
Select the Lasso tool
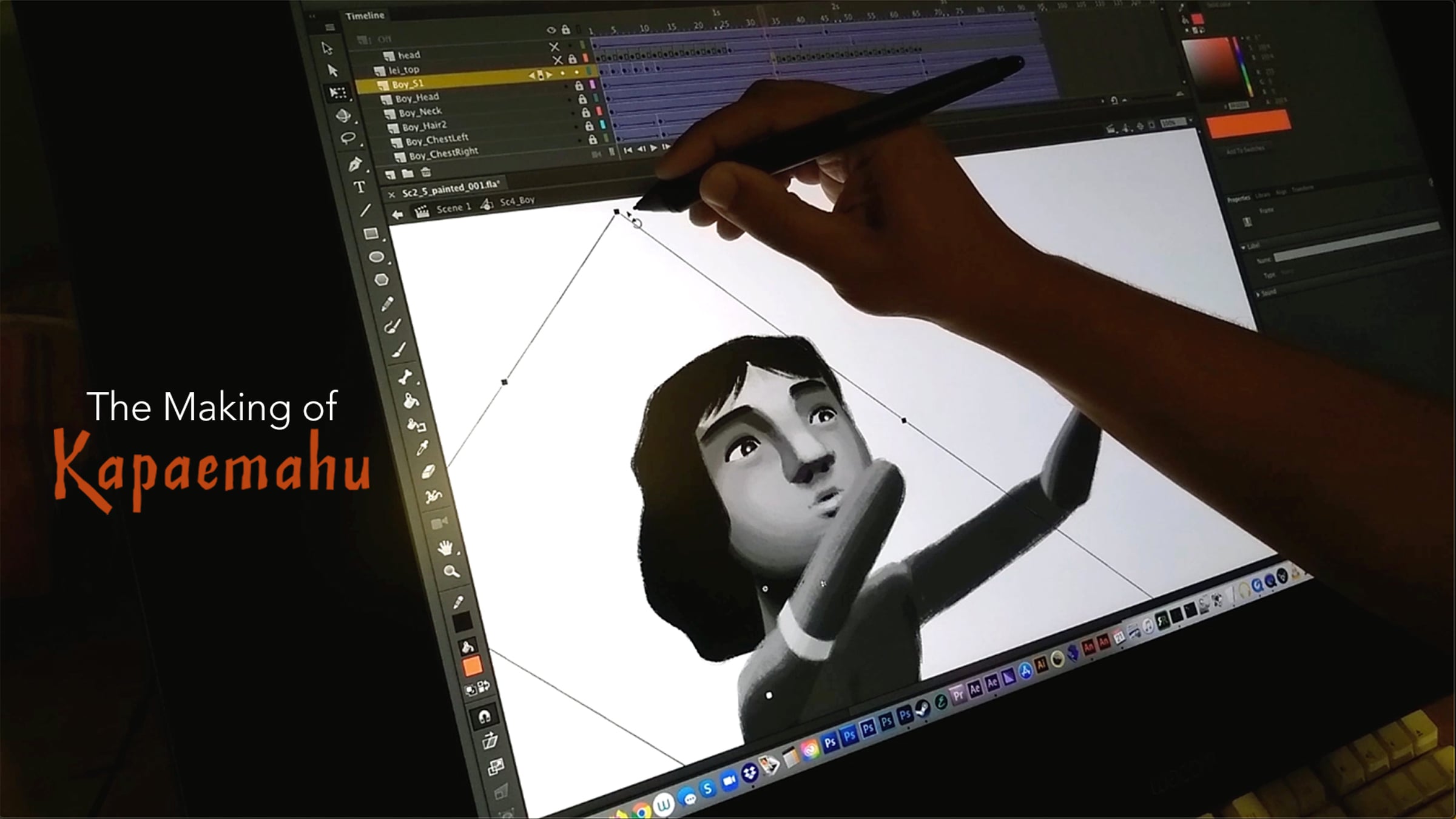(x=348, y=139)
